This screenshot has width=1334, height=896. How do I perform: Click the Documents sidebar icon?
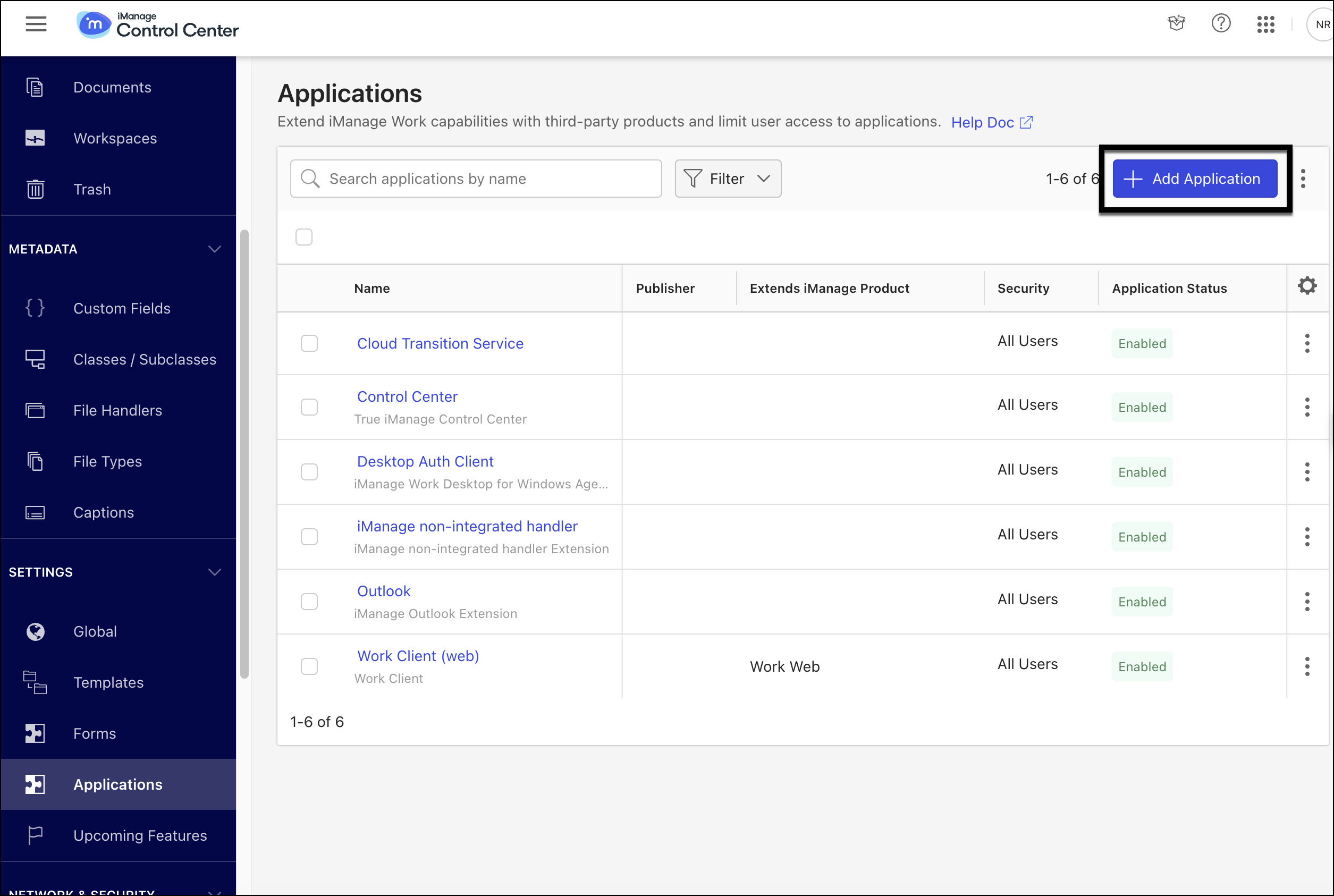tap(35, 88)
